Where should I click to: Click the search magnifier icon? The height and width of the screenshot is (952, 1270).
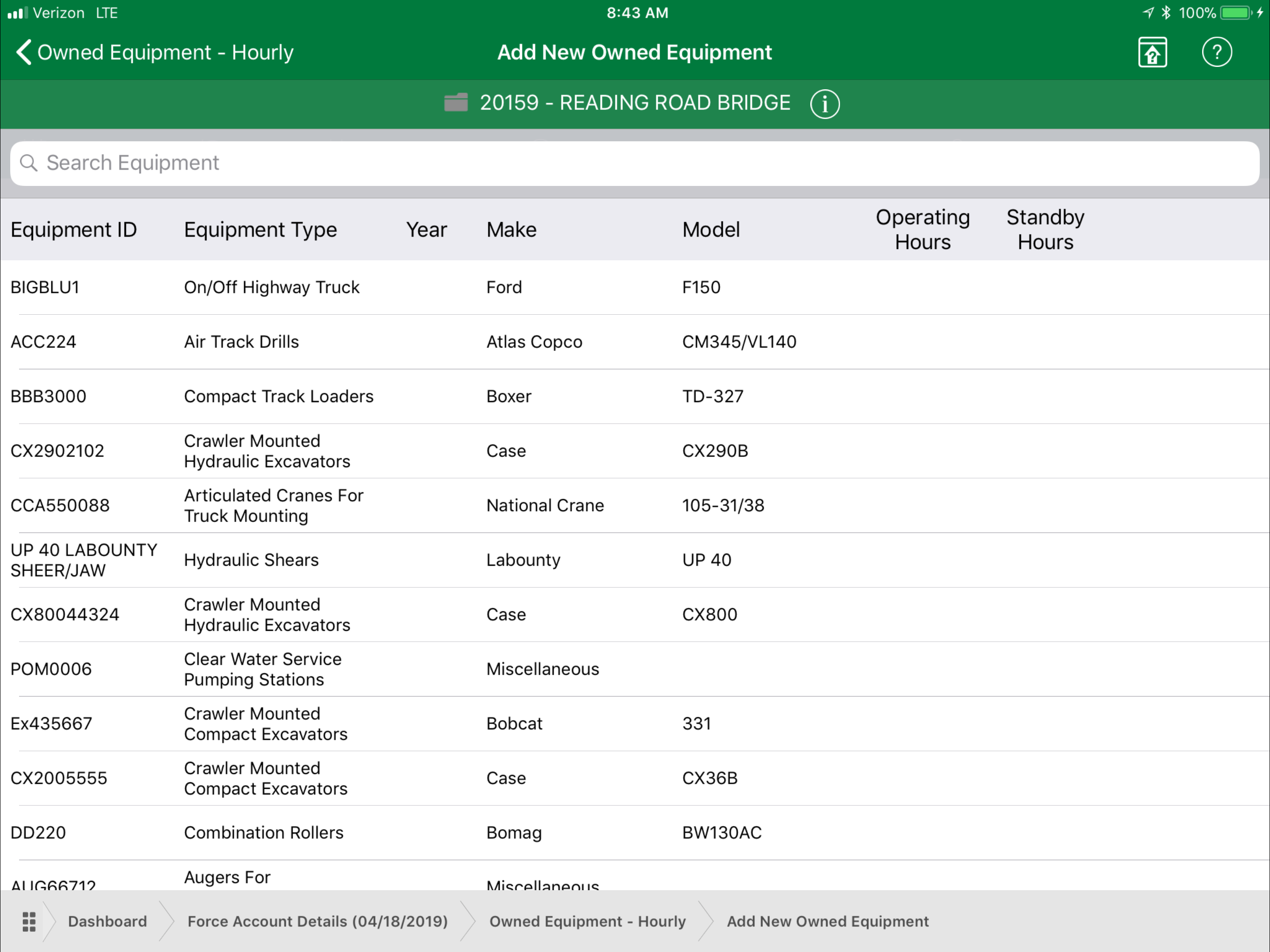click(x=28, y=163)
